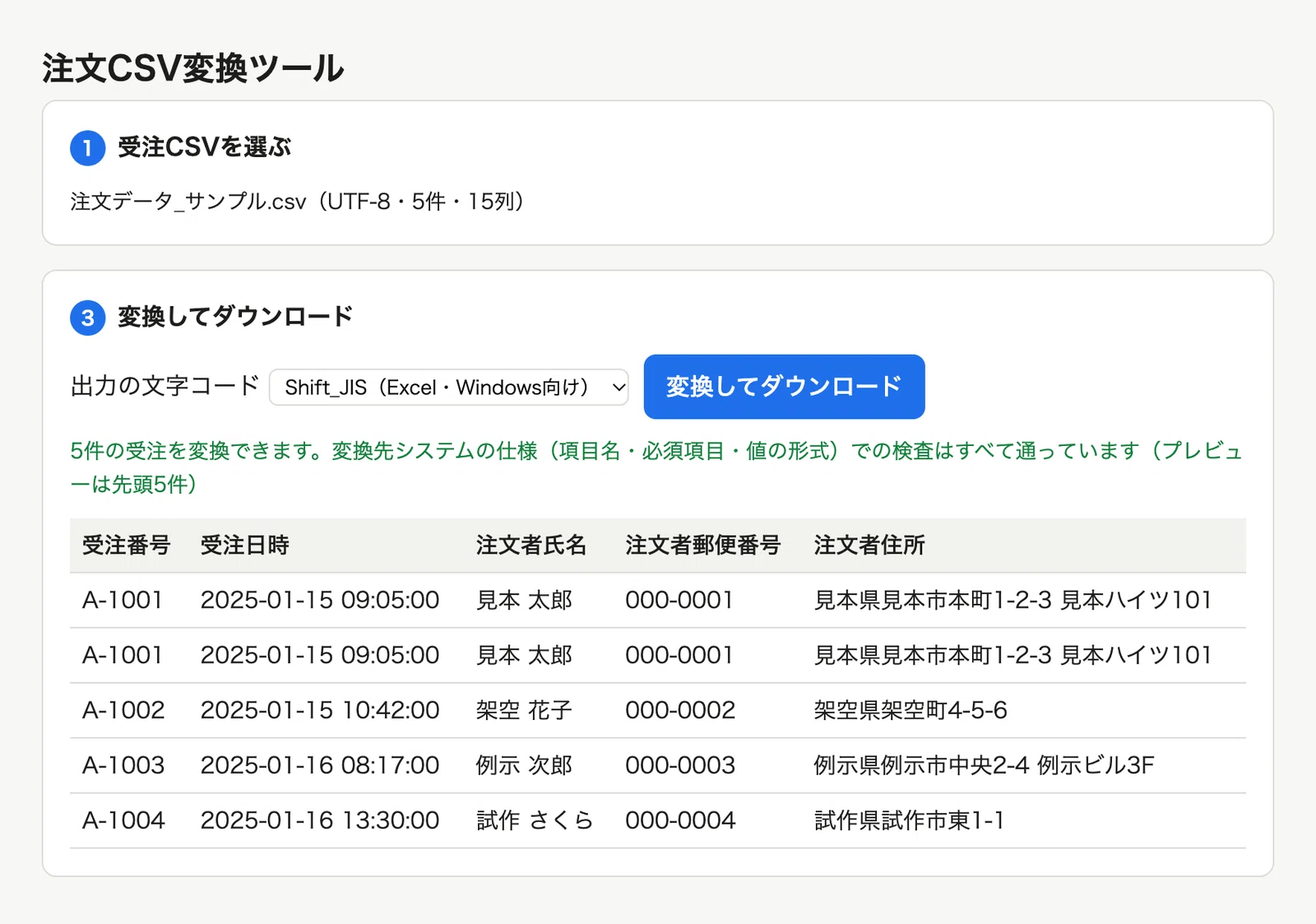Click postal code cell 000-0004

(680, 820)
